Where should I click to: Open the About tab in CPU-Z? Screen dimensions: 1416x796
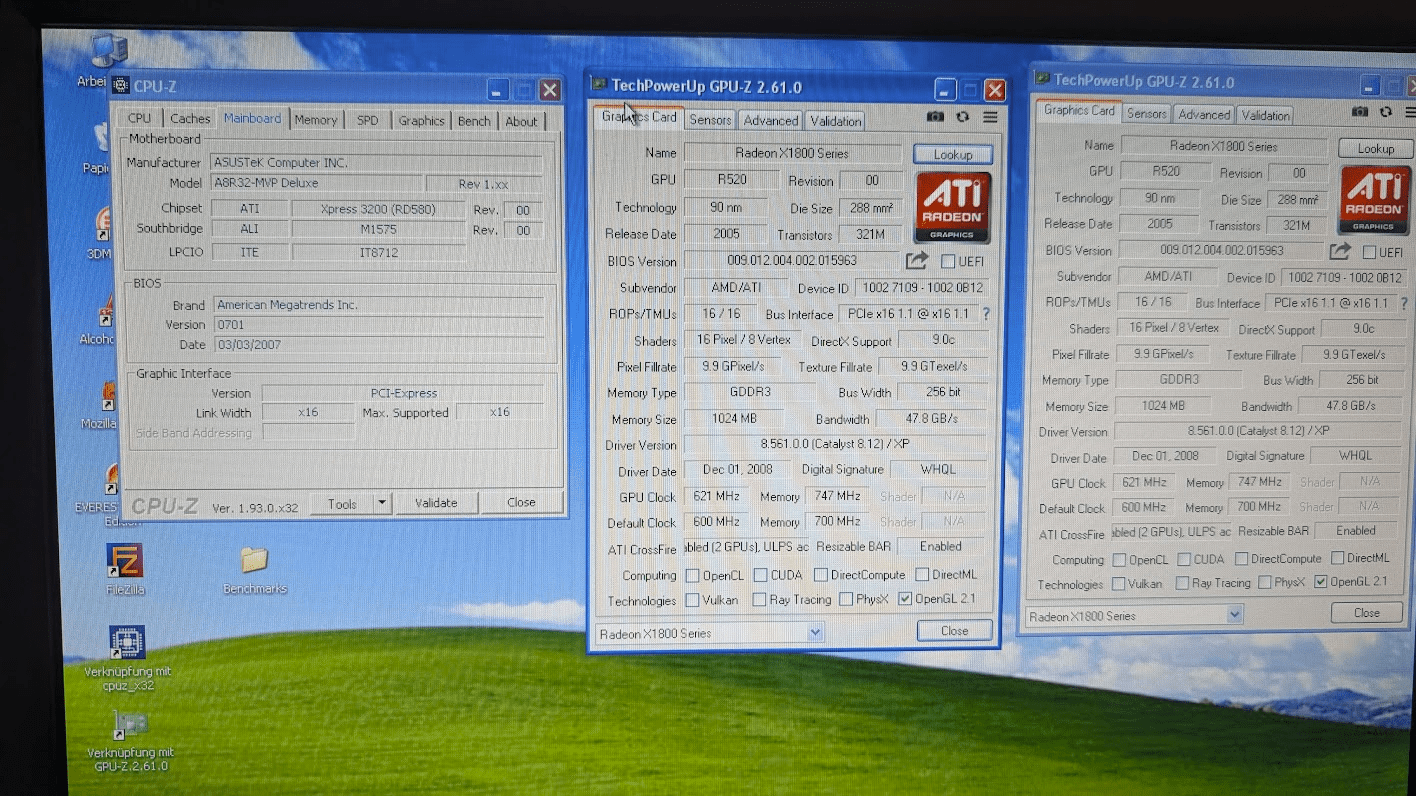(521, 121)
